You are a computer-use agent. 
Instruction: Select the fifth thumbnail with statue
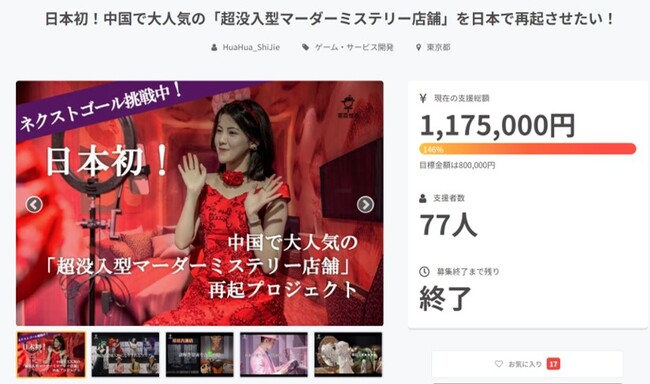(348, 355)
